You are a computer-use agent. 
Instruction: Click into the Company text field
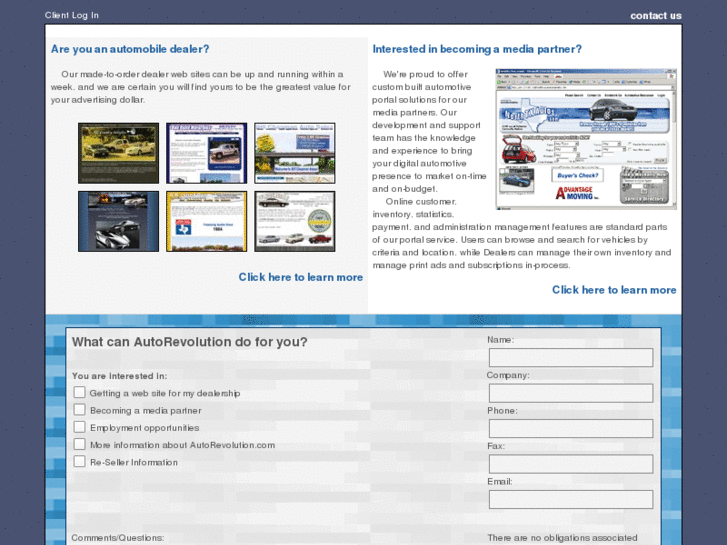pos(571,393)
